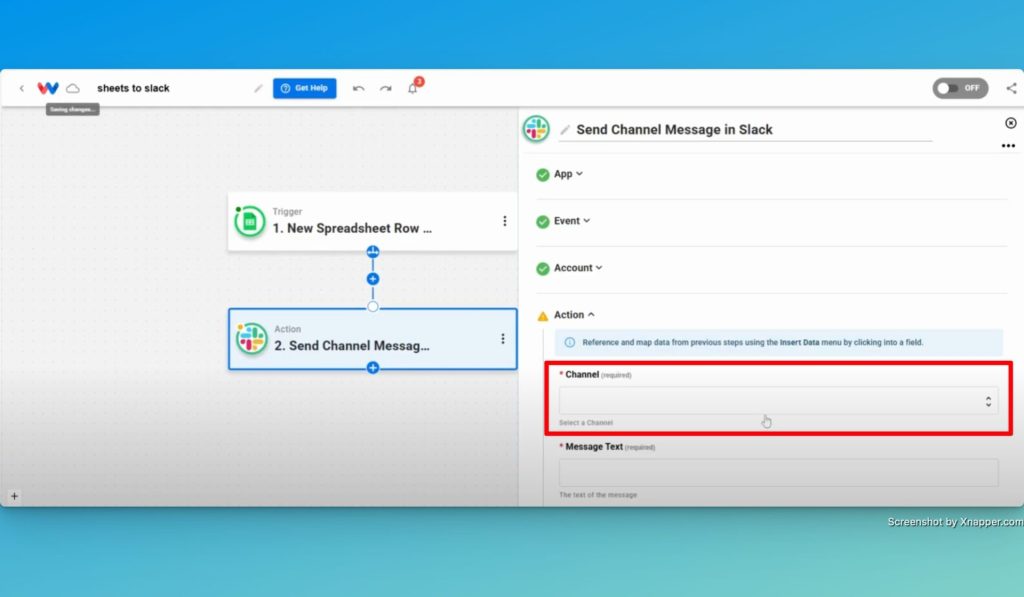Undo the last change
Screen dimensions: 1024x597
359,88
